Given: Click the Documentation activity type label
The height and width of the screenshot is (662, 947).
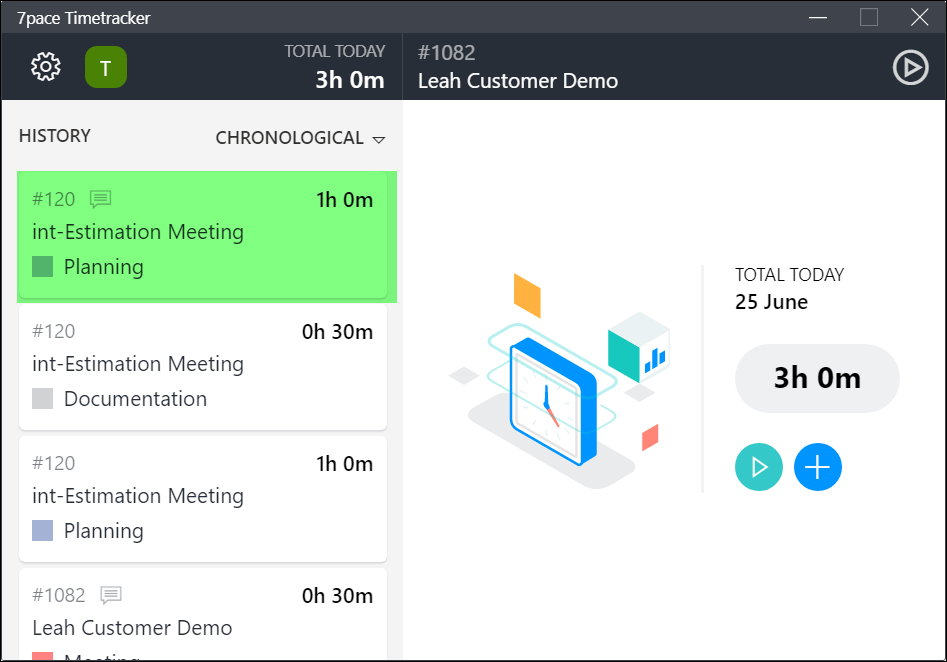Looking at the screenshot, I should click(x=135, y=399).
